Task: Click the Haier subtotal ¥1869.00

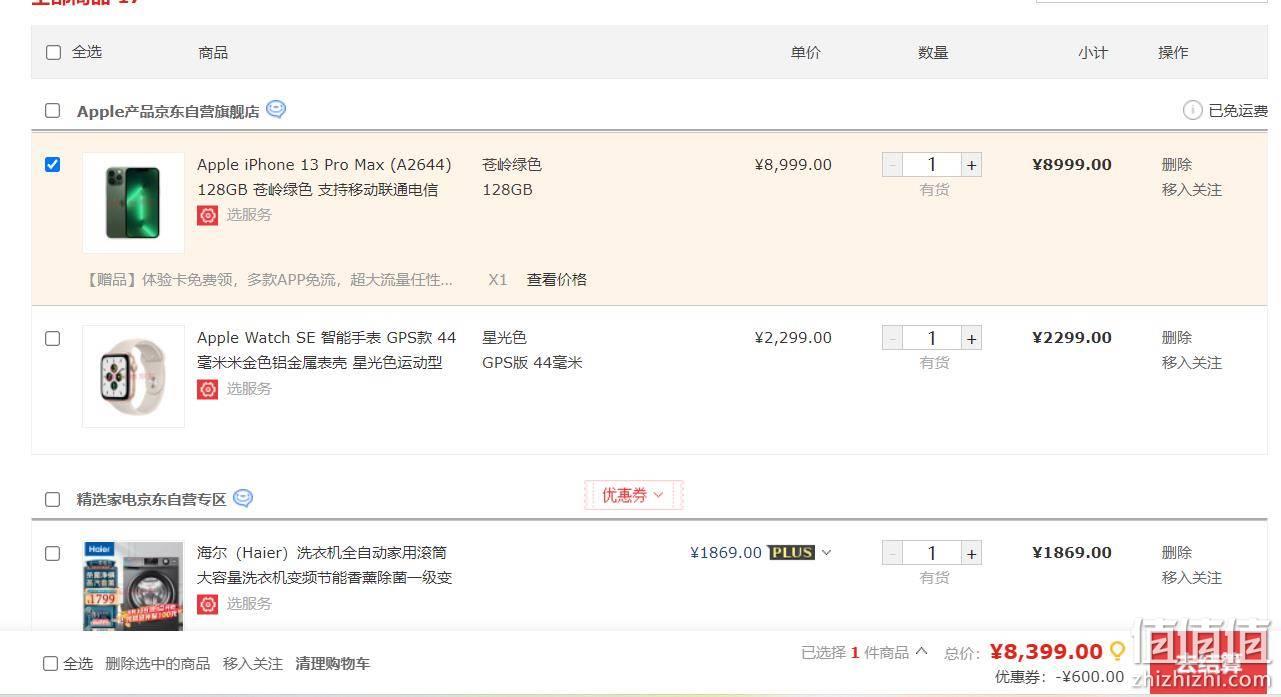Action: pos(1072,553)
